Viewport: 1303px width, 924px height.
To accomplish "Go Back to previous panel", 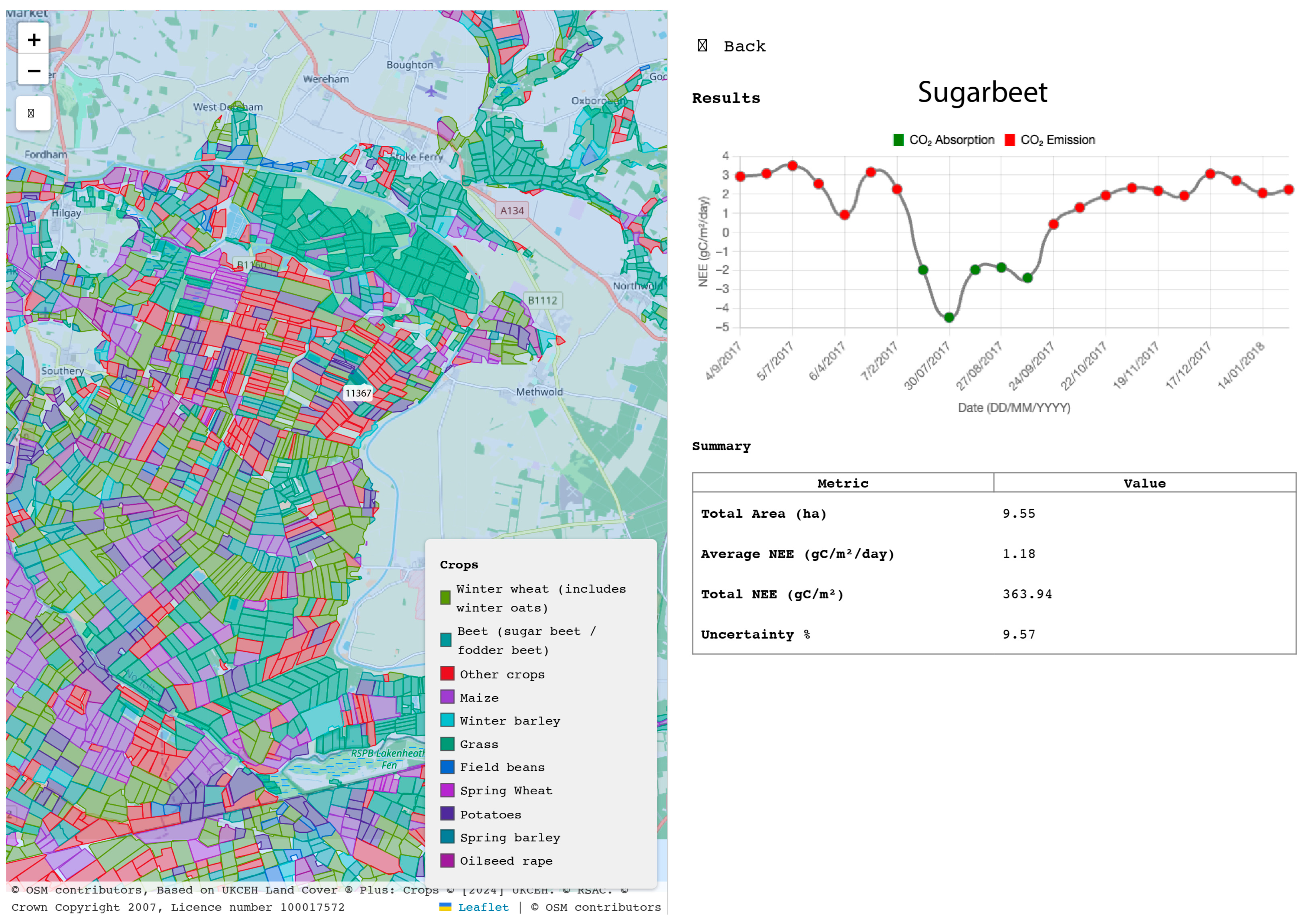I will [744, 46].
